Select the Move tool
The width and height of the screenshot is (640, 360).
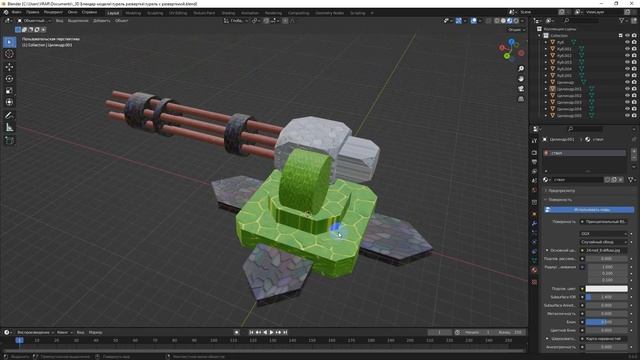(9, 67)
